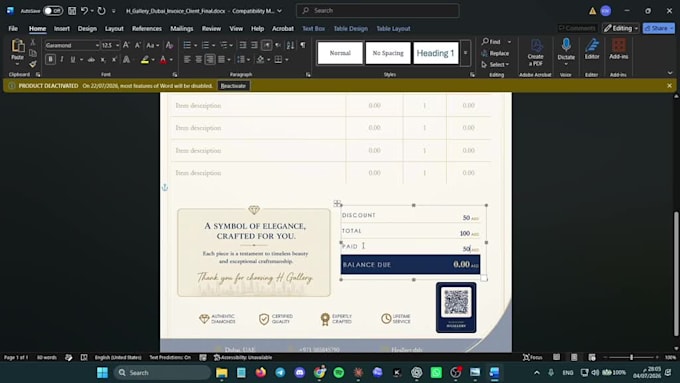
Task: Open the Editor pane
Action: coord(592,49)
